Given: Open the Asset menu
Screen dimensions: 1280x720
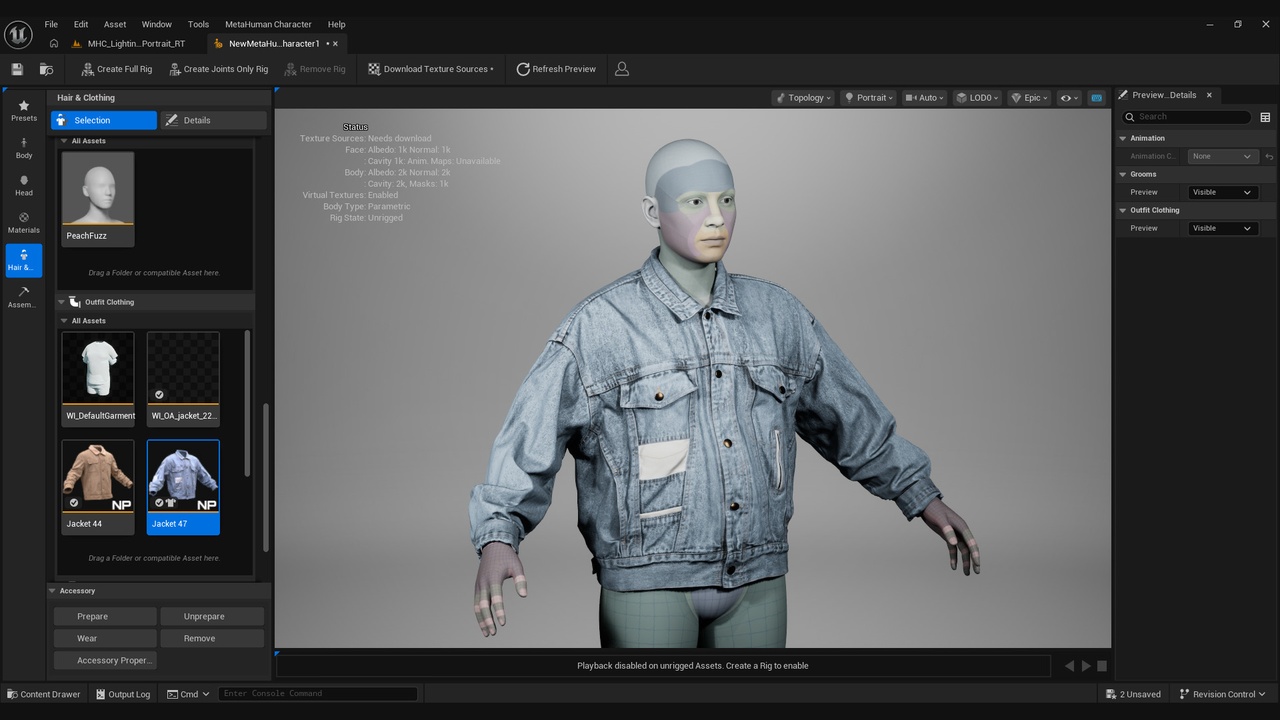Looking at the screenshot, I should (x=115, y=24).
